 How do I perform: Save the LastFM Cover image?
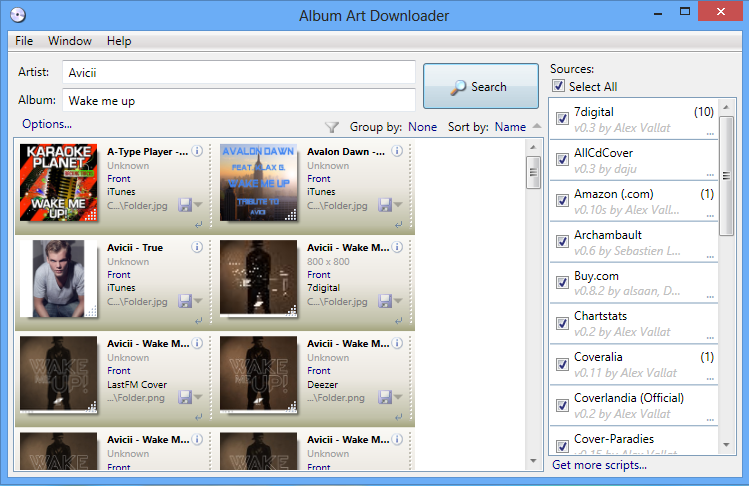[185, 397]
